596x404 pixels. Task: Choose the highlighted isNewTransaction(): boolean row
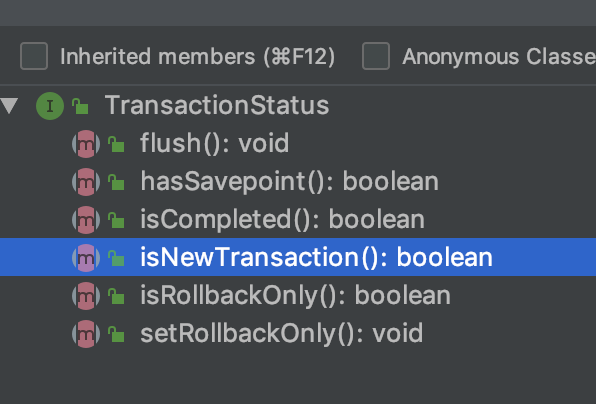pyautogui.click(x=298, y=257)
